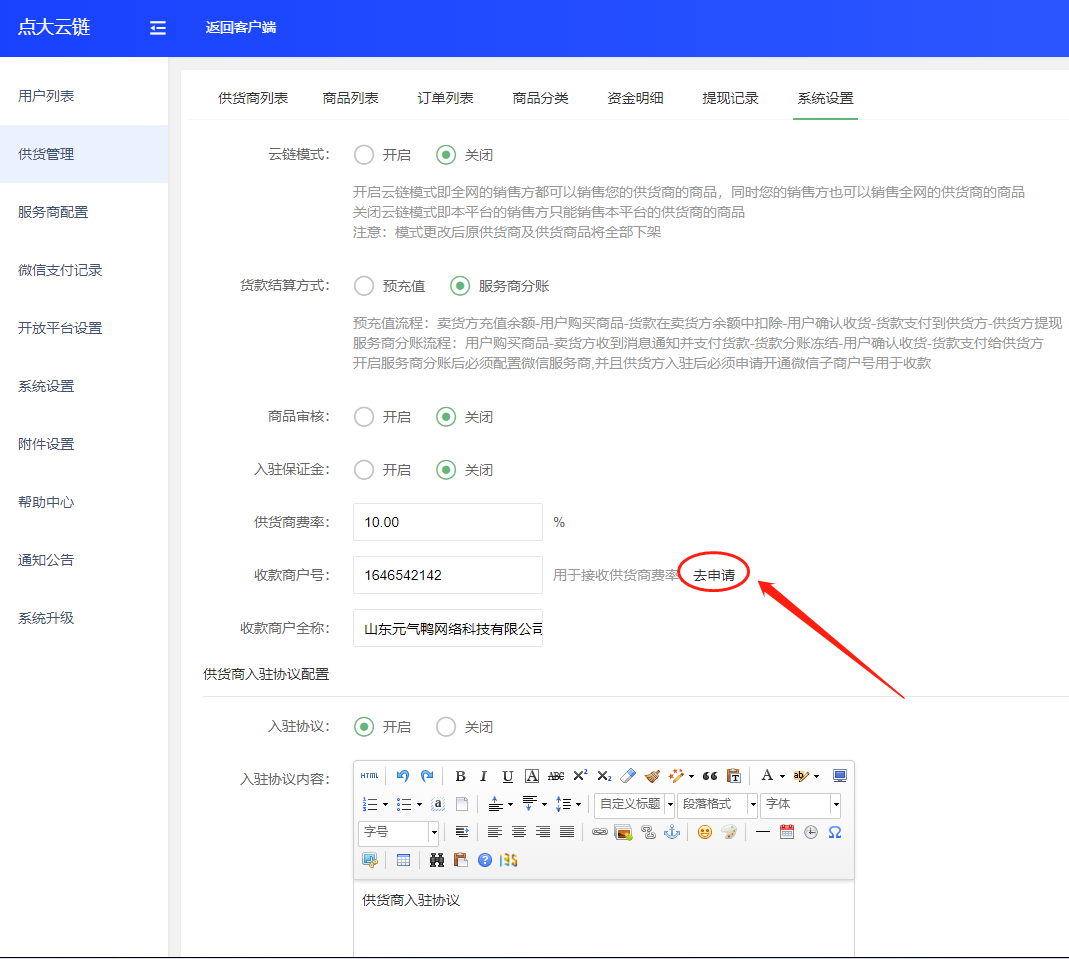Expand line height spacing arrow

pos(578,804)
